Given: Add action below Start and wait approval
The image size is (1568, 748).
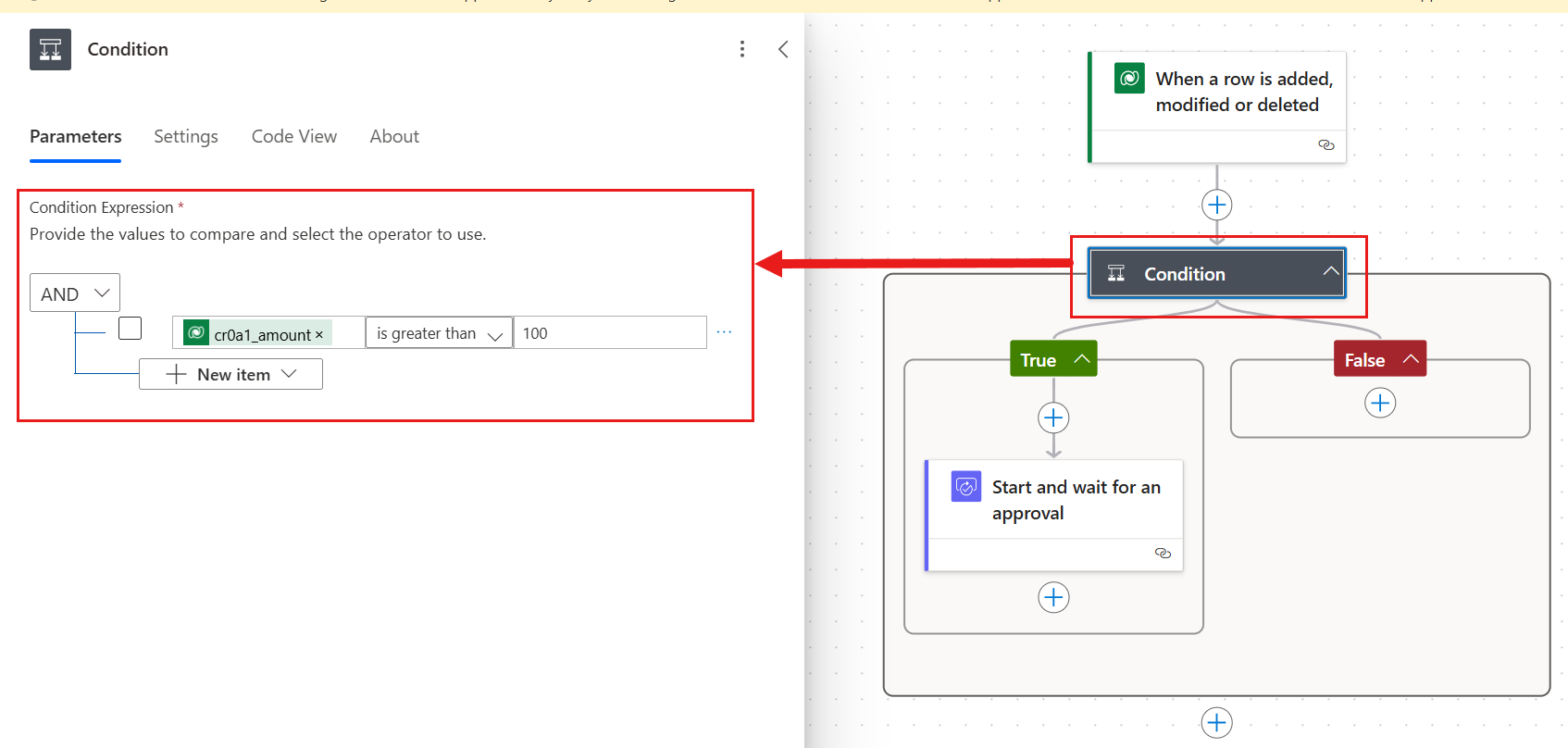Looking at the screenshot, I should pos(1053,597).
